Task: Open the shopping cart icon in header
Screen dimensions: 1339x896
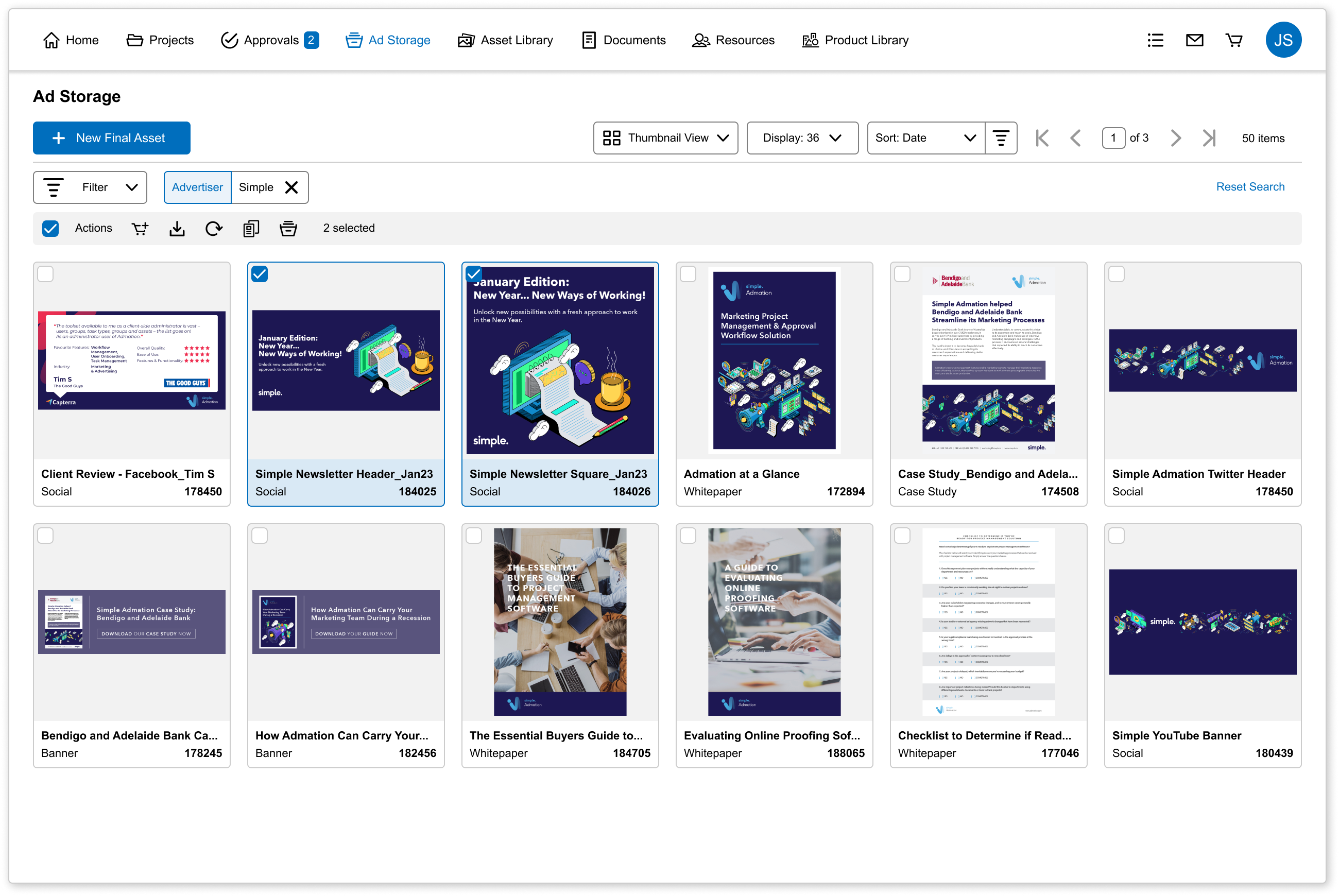Action: point(1234,40)
